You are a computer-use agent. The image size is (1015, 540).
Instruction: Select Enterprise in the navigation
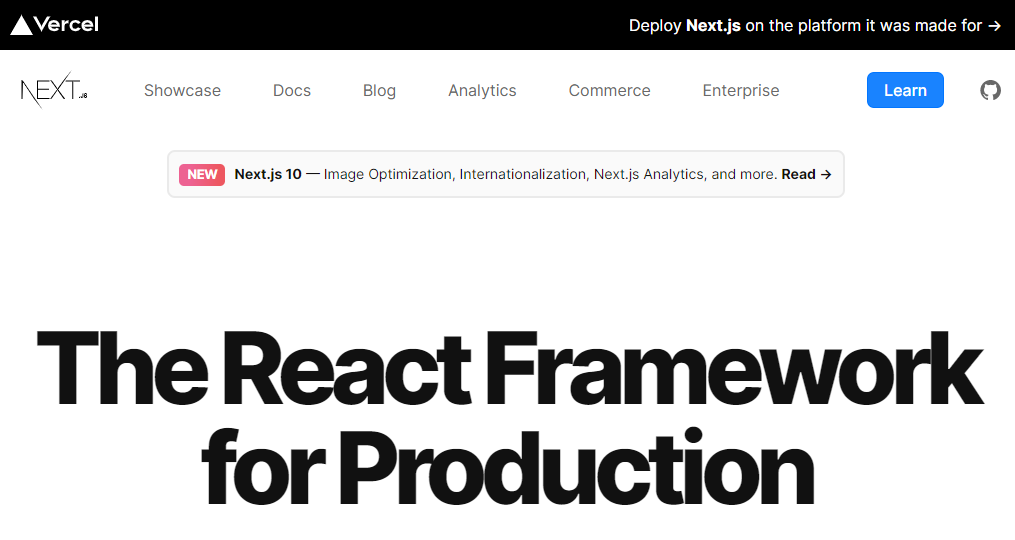coord(741,90)
